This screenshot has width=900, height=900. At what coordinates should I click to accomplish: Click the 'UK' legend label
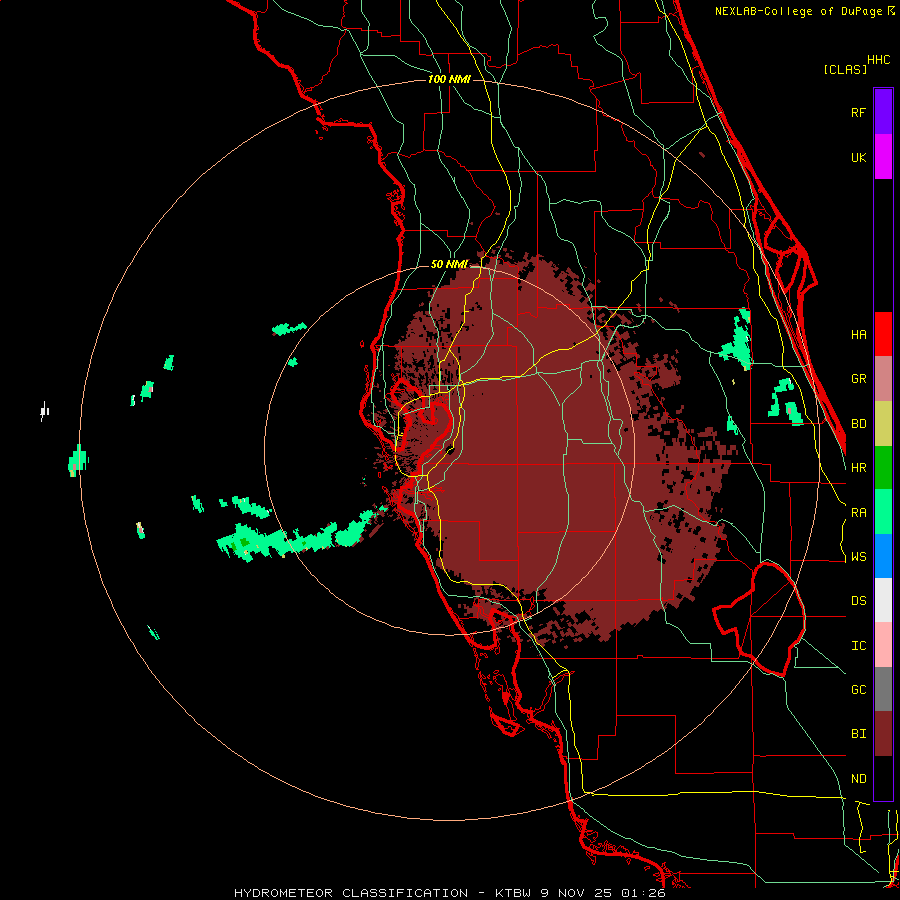tap(858, 157)
